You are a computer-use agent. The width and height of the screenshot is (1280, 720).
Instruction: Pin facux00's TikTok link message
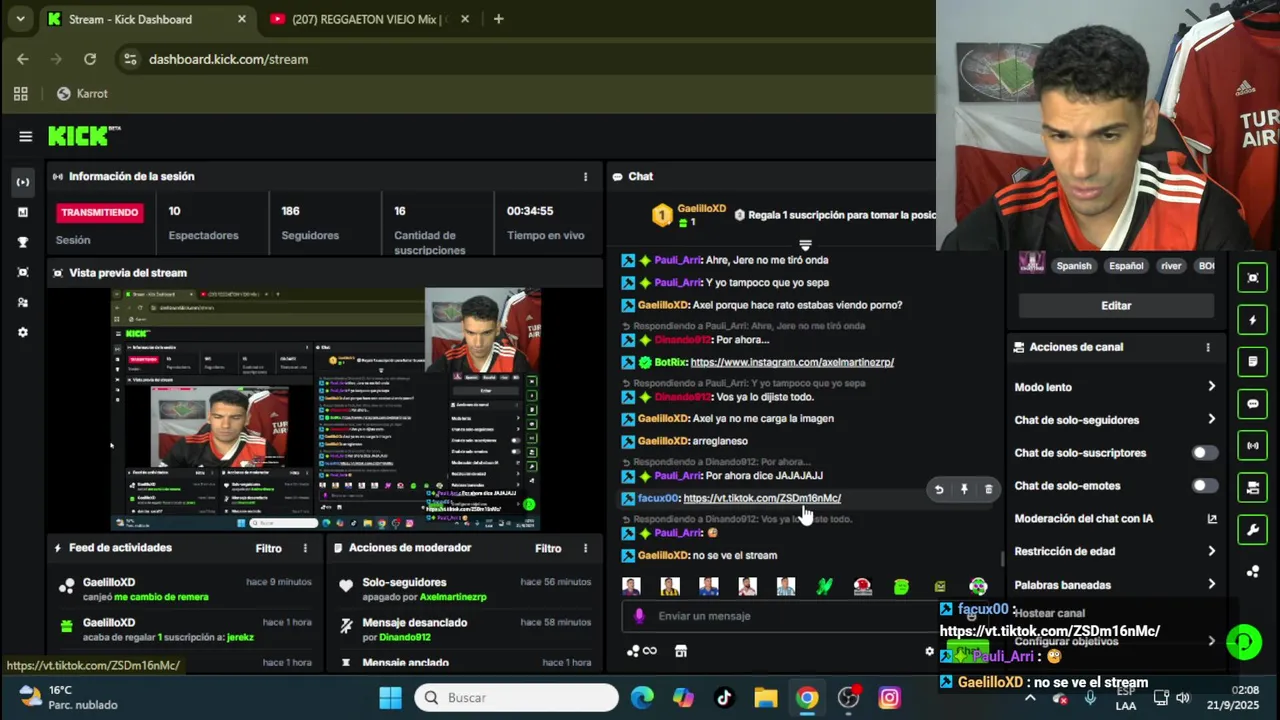pyautogui.click(x=964, y=489)
